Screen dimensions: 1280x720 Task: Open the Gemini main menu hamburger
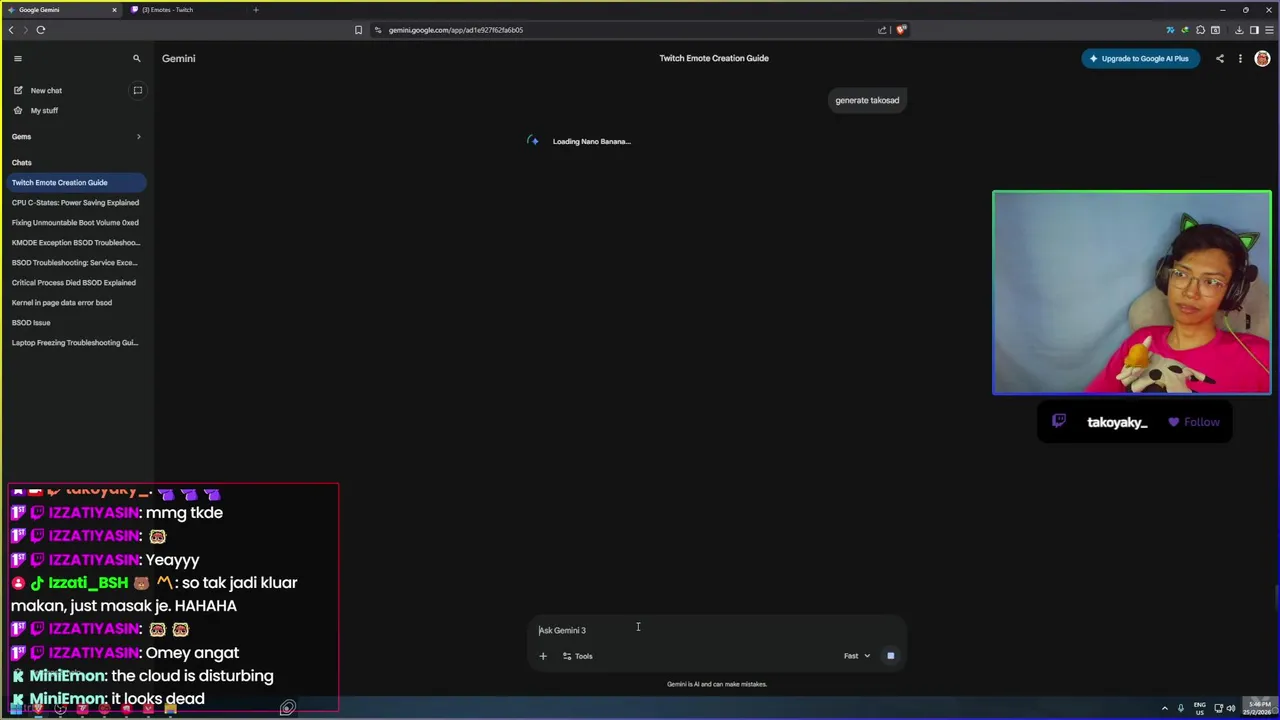pyautogui.click(x=17, y=58)
